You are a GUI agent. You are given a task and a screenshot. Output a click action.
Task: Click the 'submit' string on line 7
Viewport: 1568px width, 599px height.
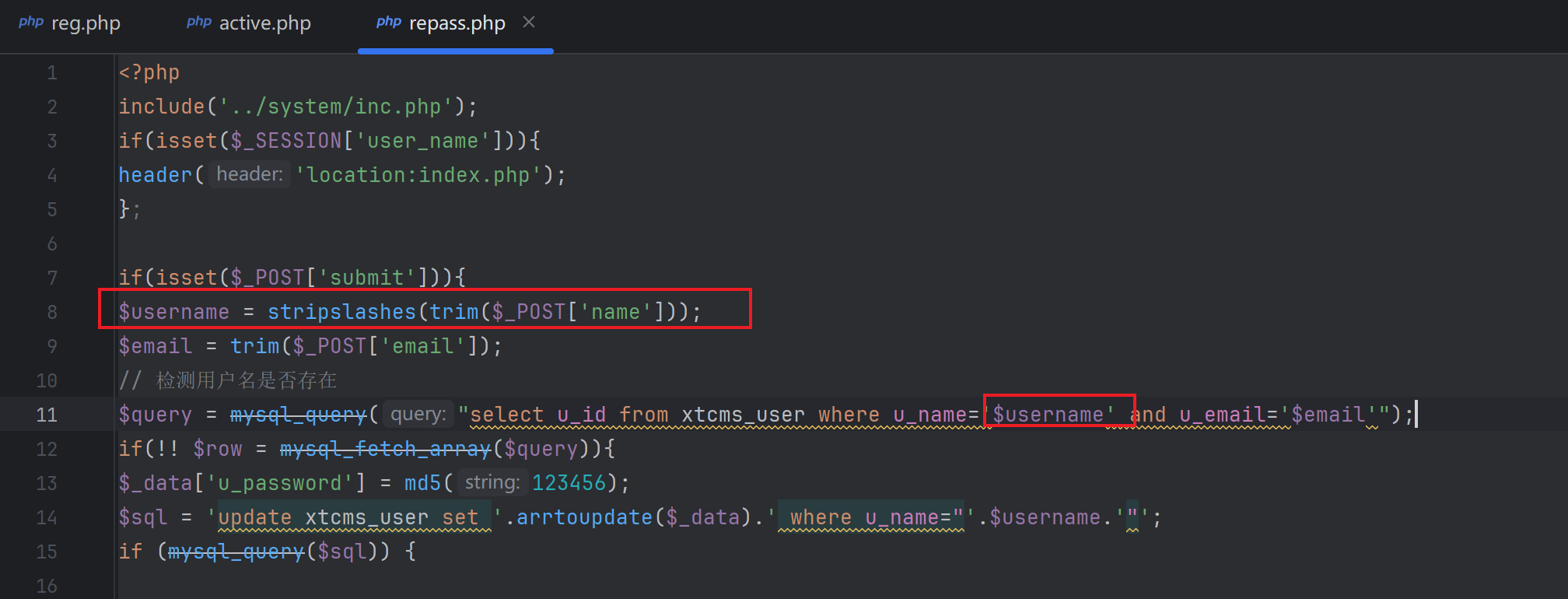[x=367, y=278]
